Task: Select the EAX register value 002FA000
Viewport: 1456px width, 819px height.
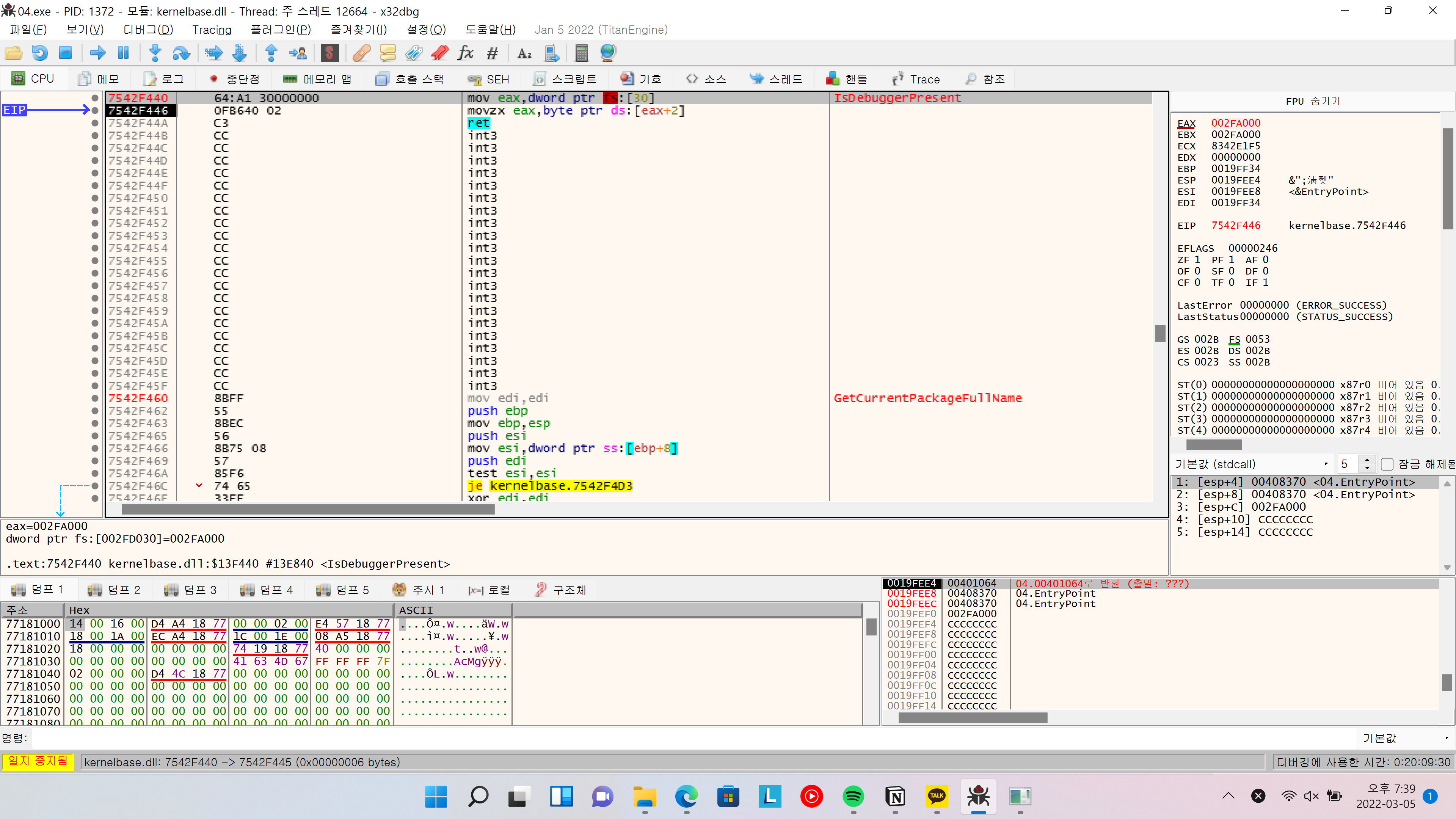Action: click(x=1236, y=122)
